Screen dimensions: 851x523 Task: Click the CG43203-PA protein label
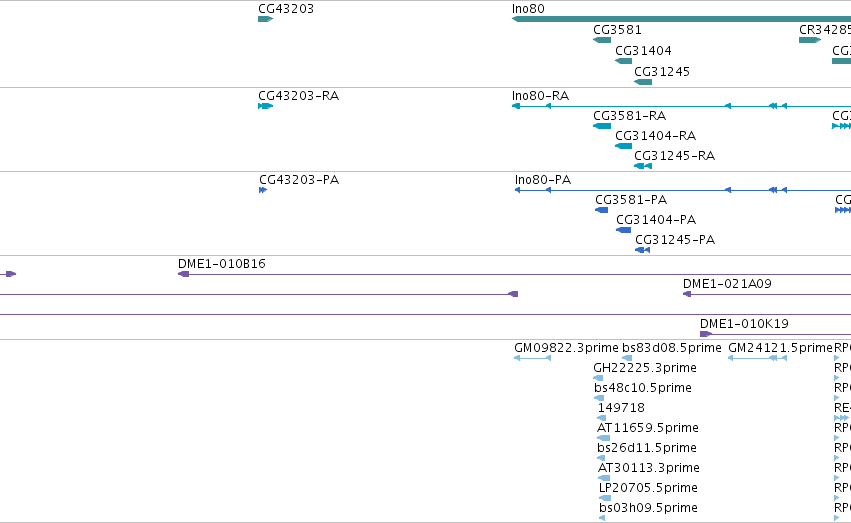(x=299, y=180)
